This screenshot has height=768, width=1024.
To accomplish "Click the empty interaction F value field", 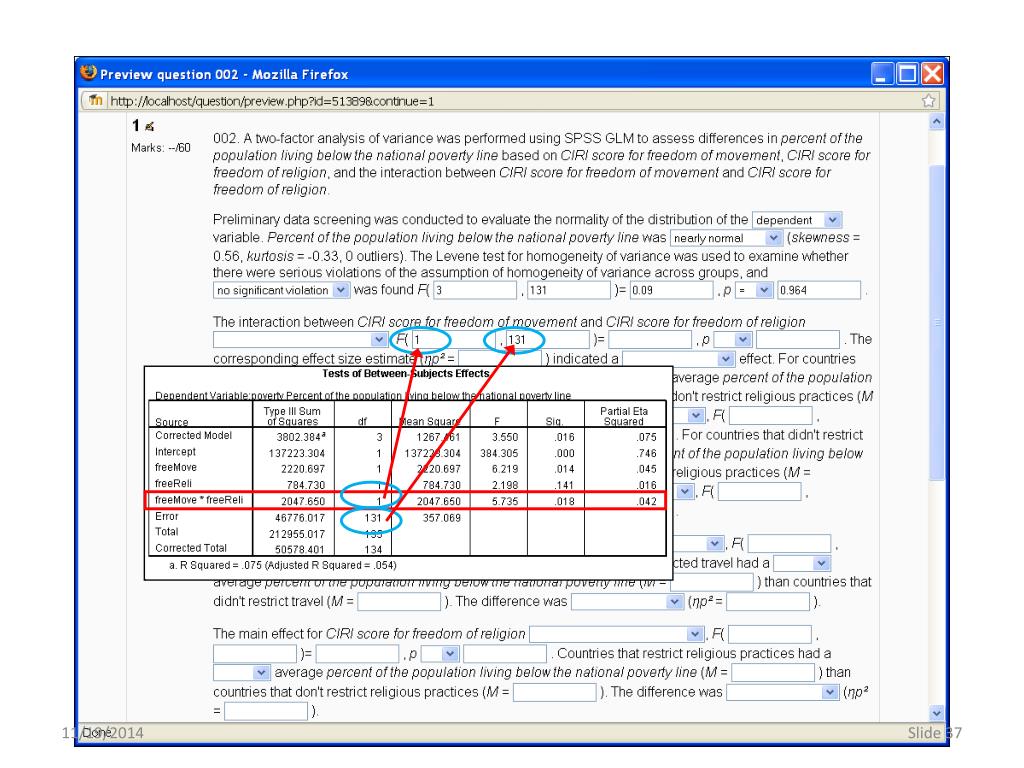I will click(650, 340).
